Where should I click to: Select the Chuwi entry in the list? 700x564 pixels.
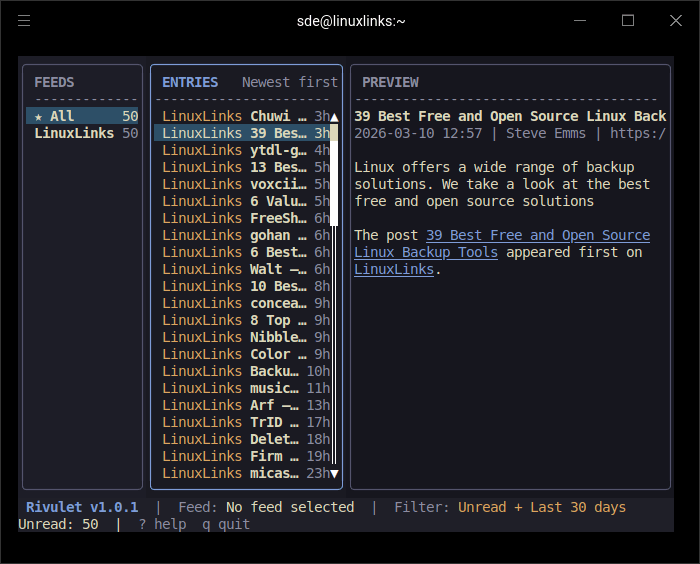click(x=245, y=116)
